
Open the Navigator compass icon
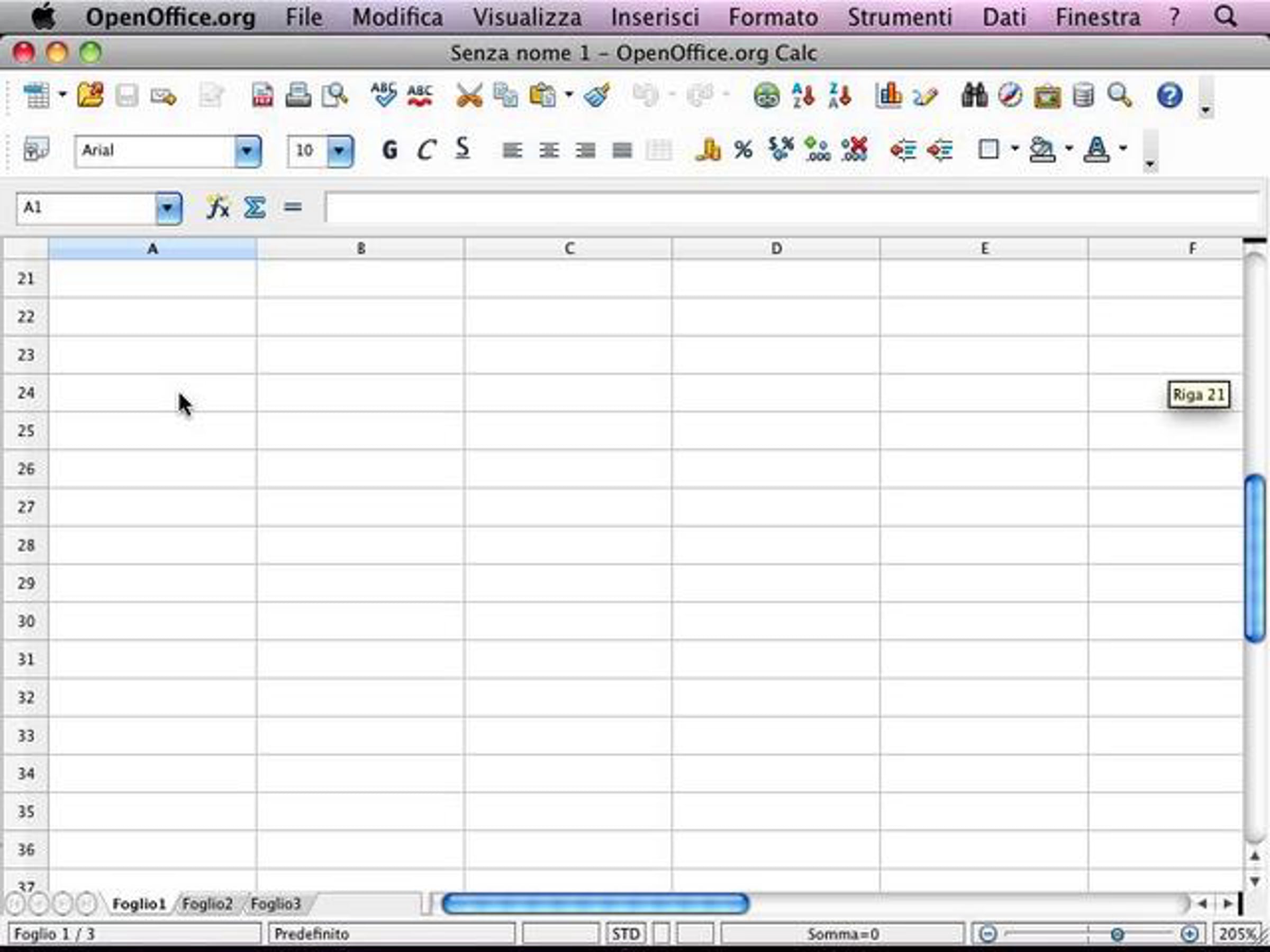tap(1010, 95)
